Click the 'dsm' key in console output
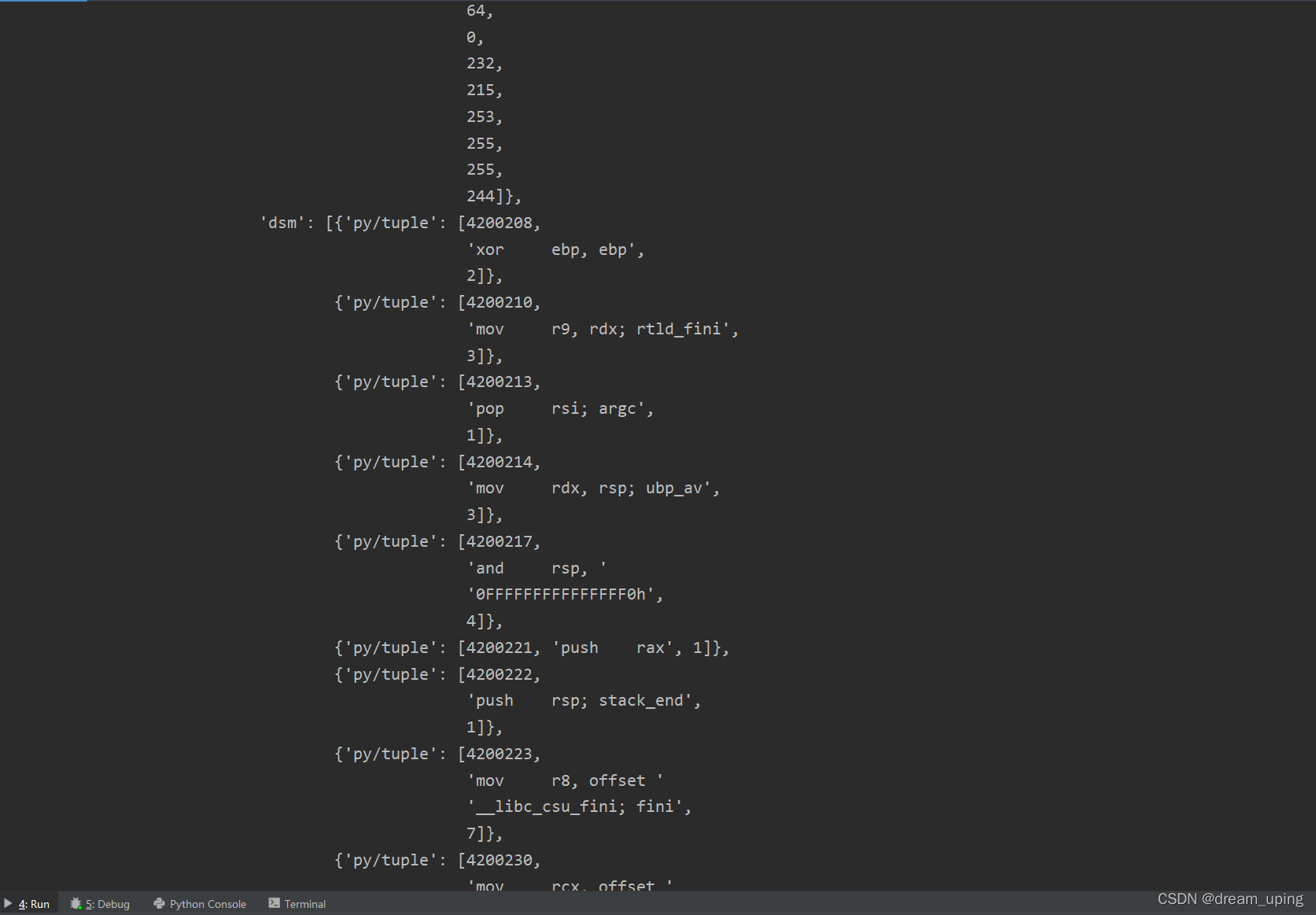This screenshot has height=915, width=1316. click(x=284, y=223)
